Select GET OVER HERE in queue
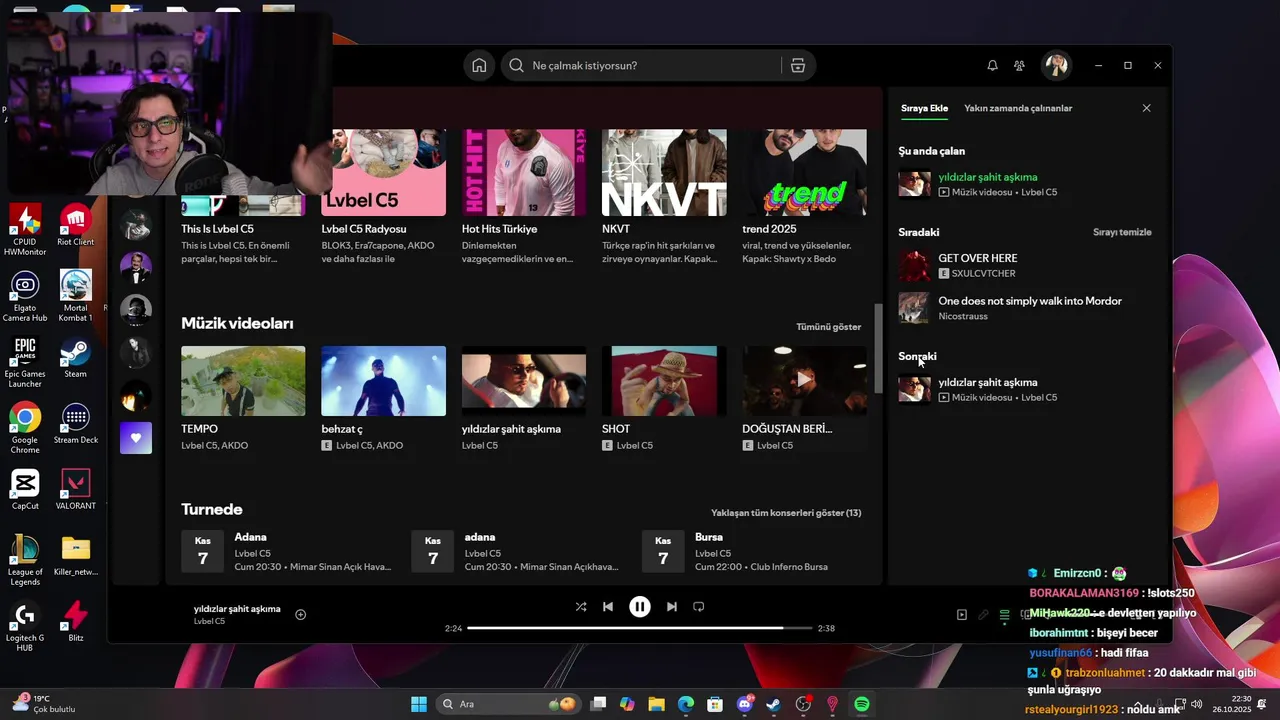 coord(1025,265)
